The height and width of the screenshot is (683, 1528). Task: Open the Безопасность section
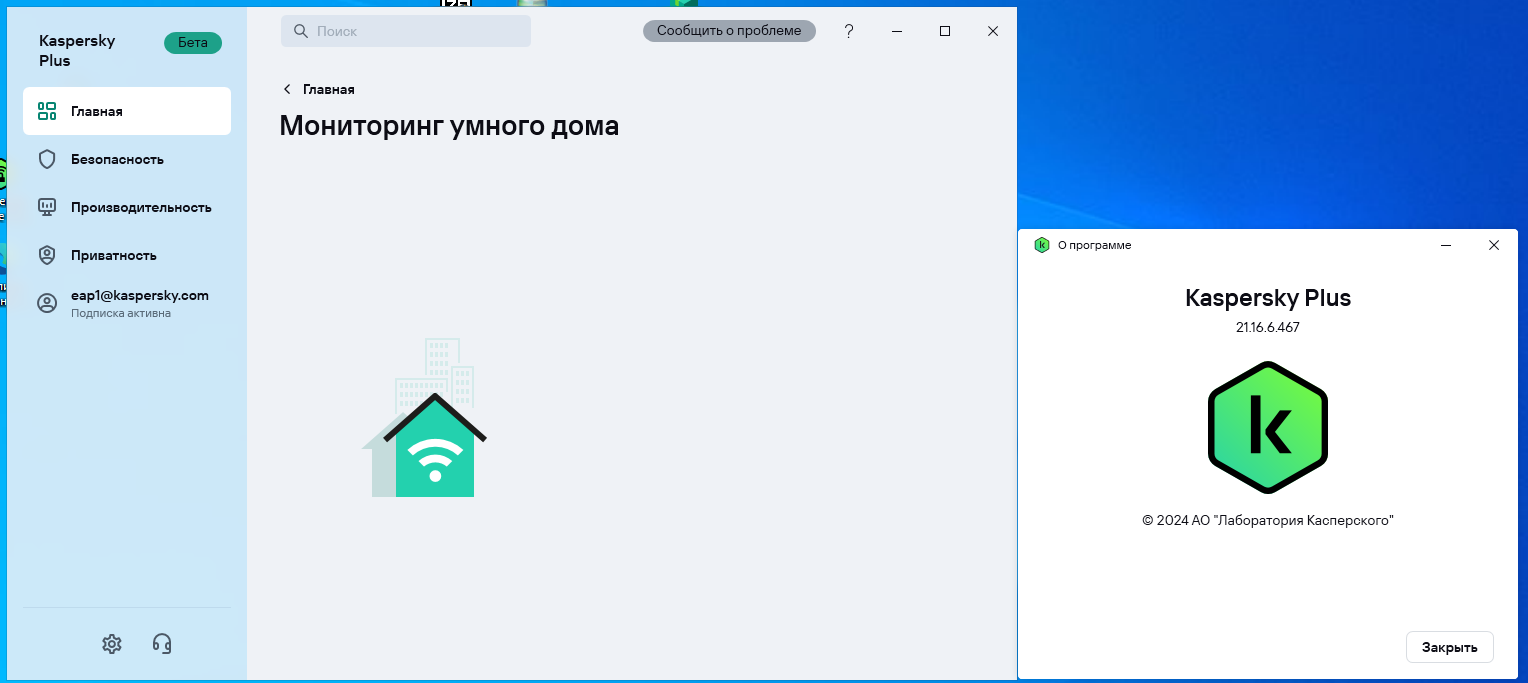point(127,159)
